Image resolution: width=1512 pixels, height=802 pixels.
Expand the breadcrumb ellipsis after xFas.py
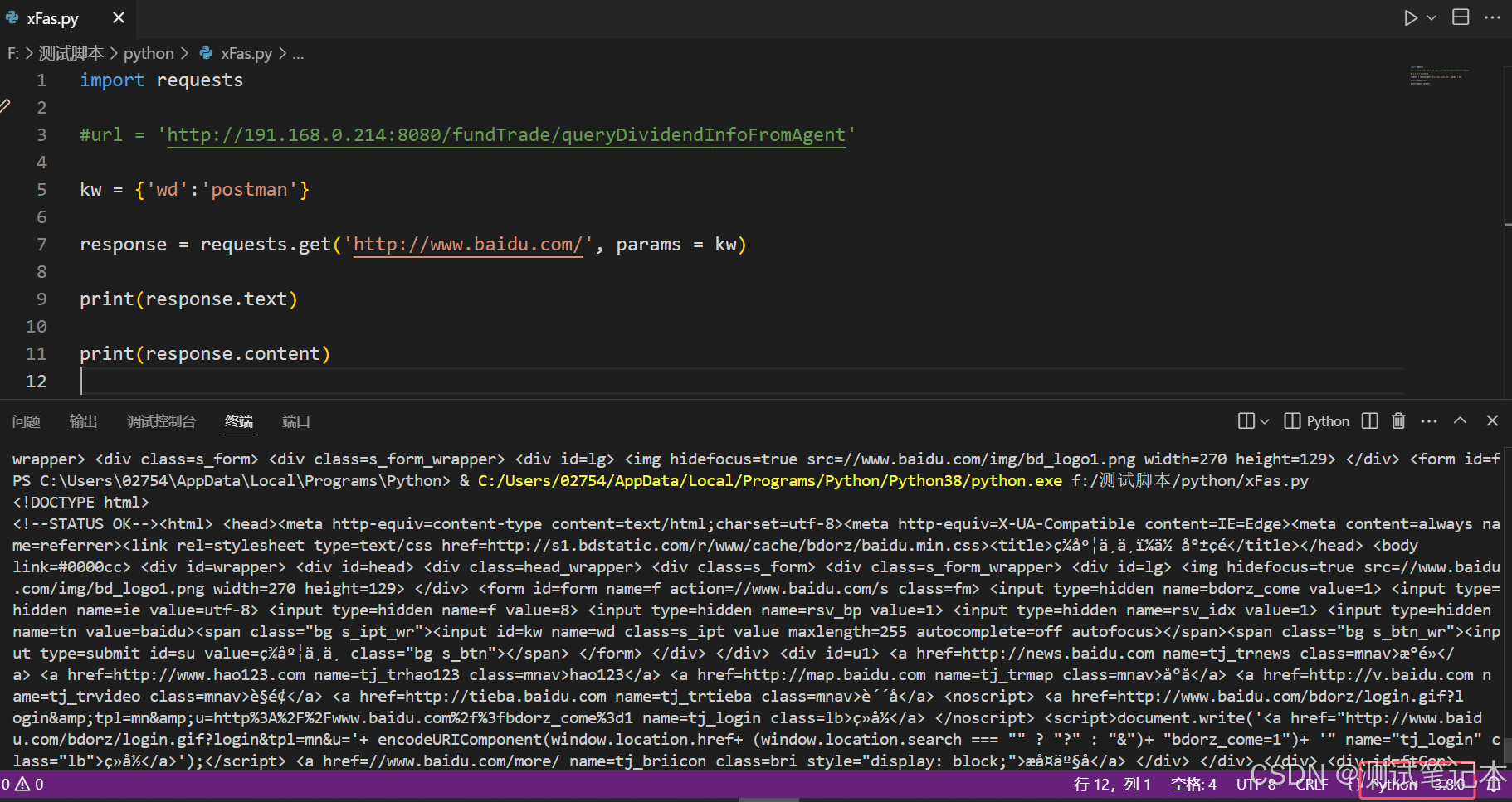click(298, 53)
